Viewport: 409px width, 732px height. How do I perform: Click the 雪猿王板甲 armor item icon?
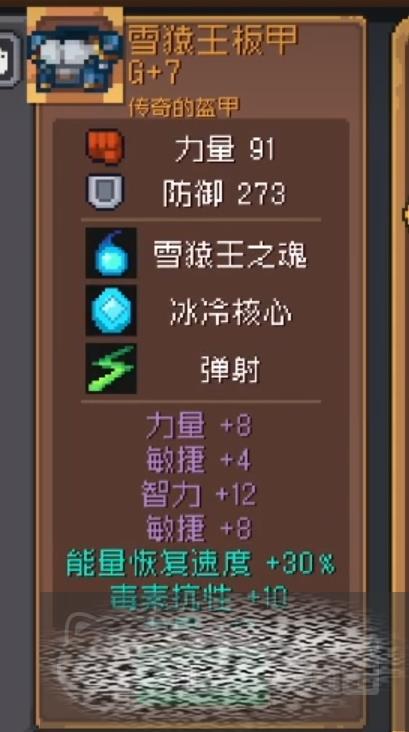tap(75, 56)
